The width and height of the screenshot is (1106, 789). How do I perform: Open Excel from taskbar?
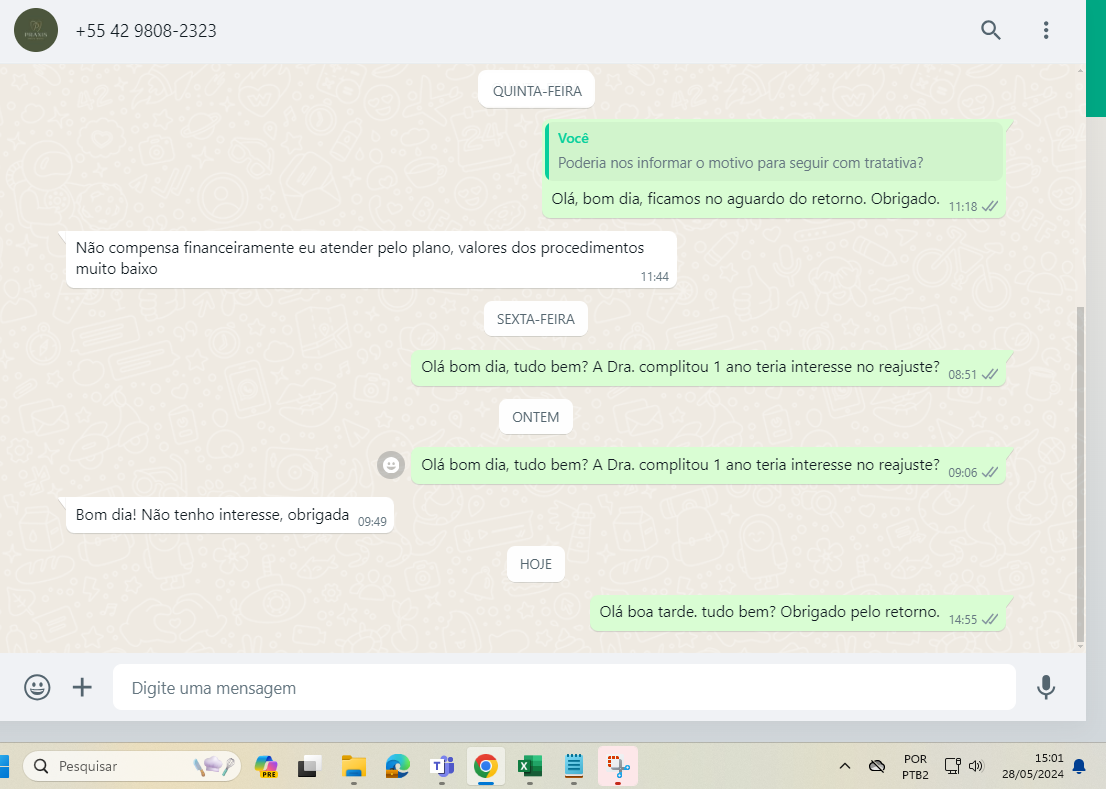point(530,766)
